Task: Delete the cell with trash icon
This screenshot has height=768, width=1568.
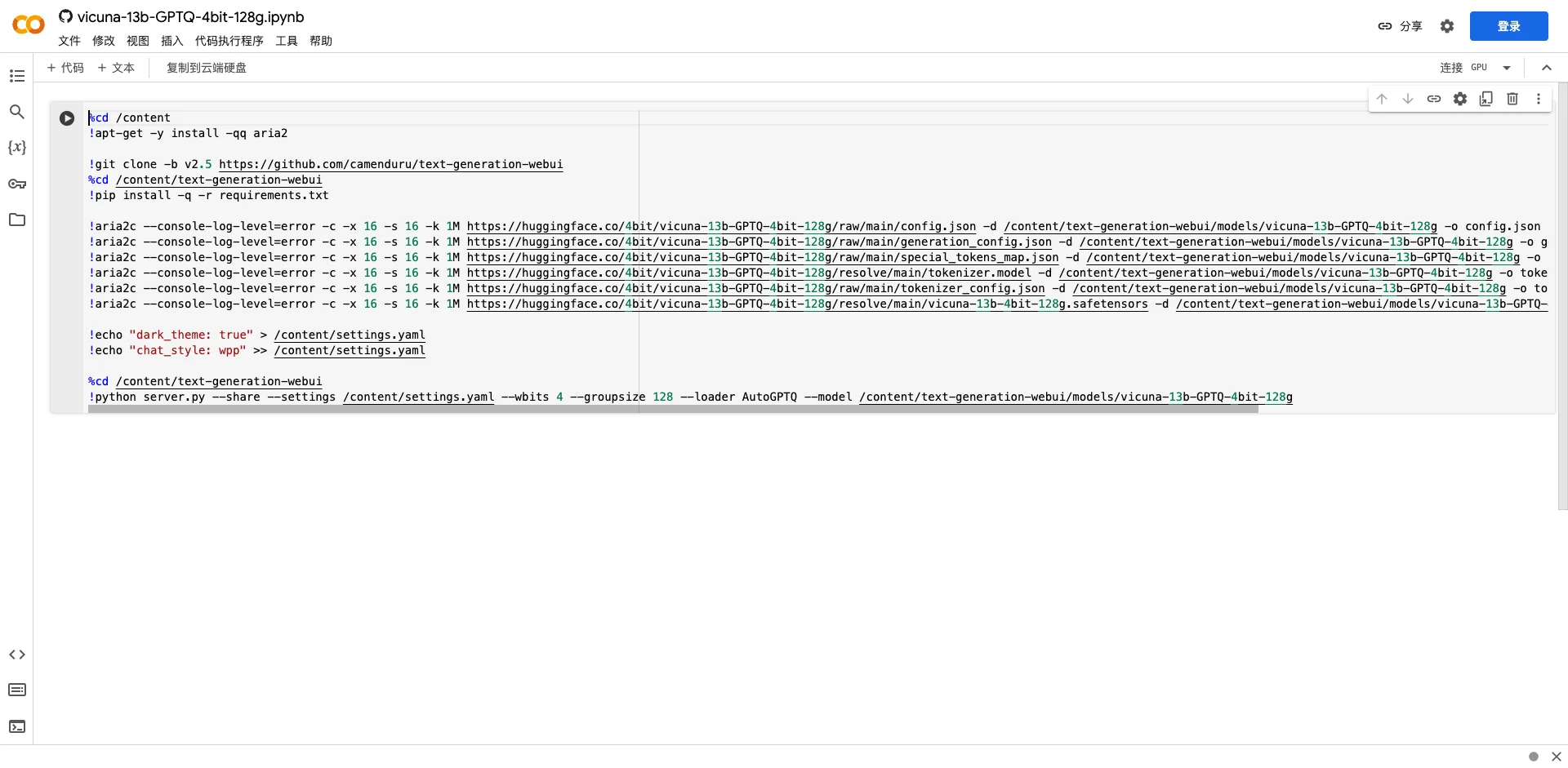Action: [1512, 99]
